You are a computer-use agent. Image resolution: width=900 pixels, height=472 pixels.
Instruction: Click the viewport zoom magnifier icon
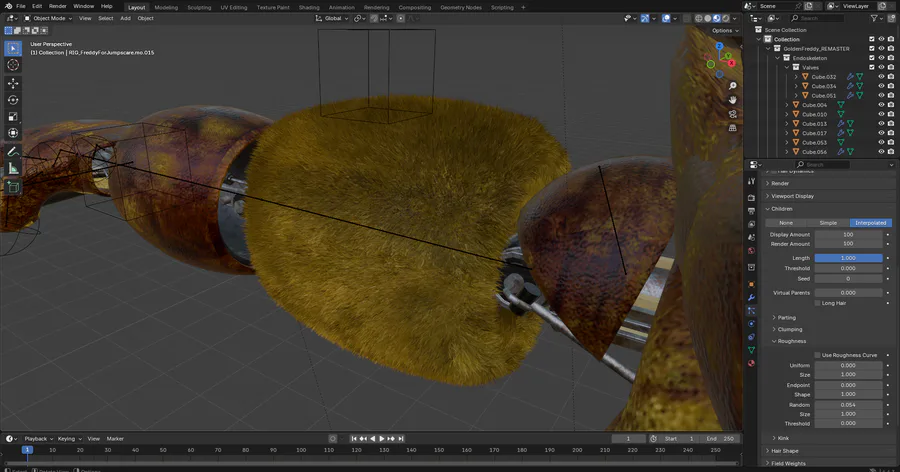732,86
